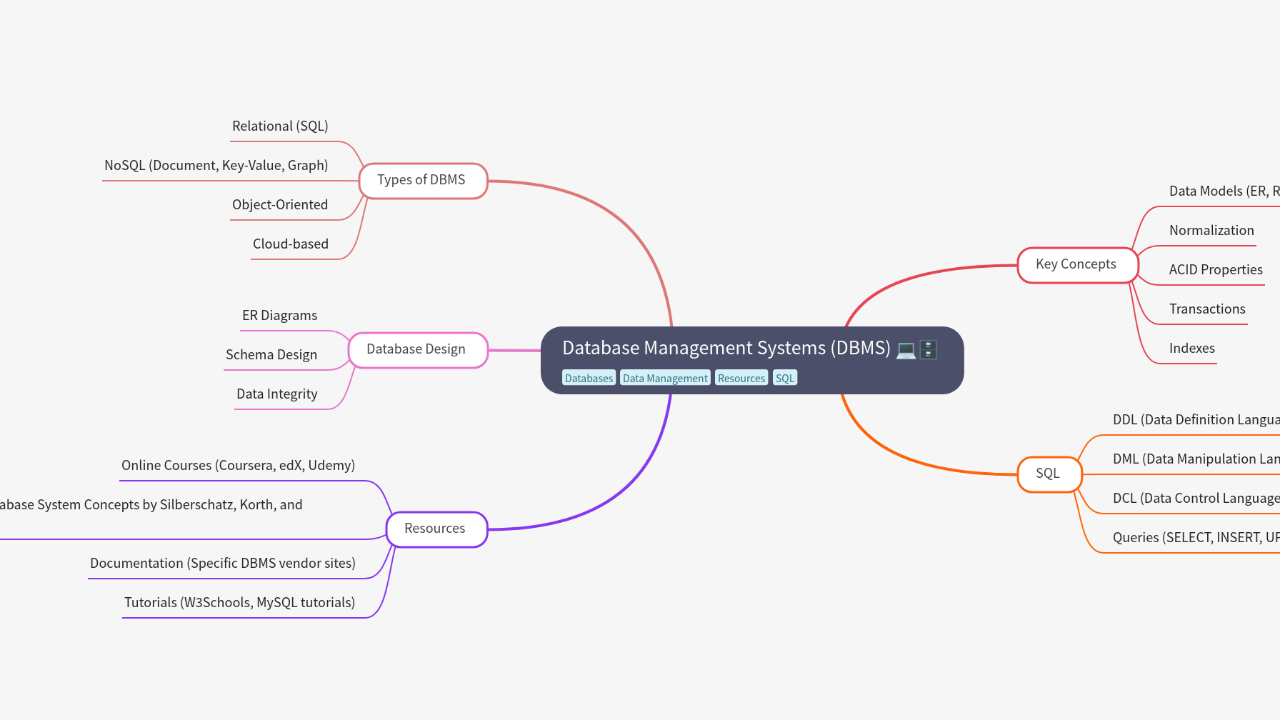Click the Data Integrity leaf

[277, 393]
